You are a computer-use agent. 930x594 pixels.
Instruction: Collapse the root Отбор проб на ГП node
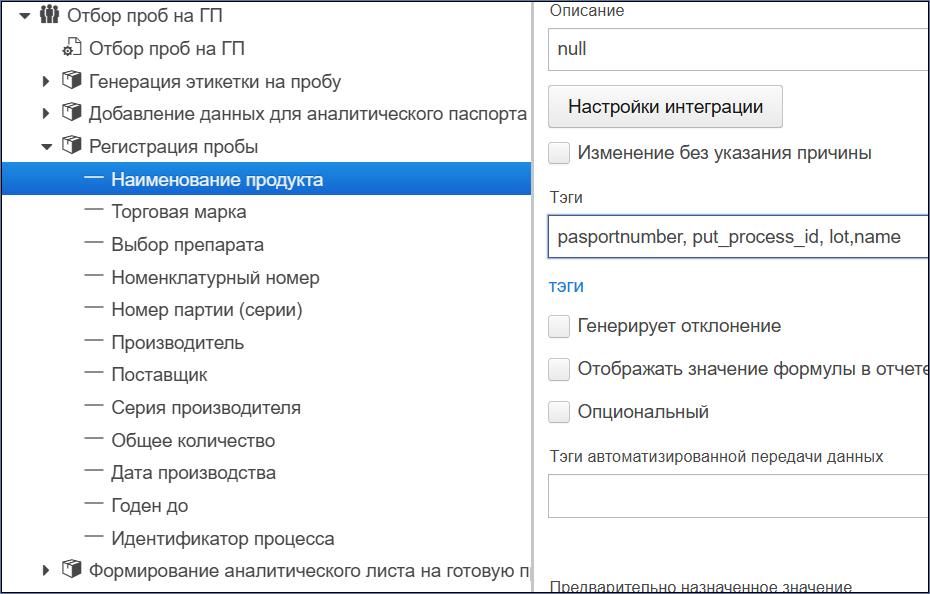(x=24, y=15)
